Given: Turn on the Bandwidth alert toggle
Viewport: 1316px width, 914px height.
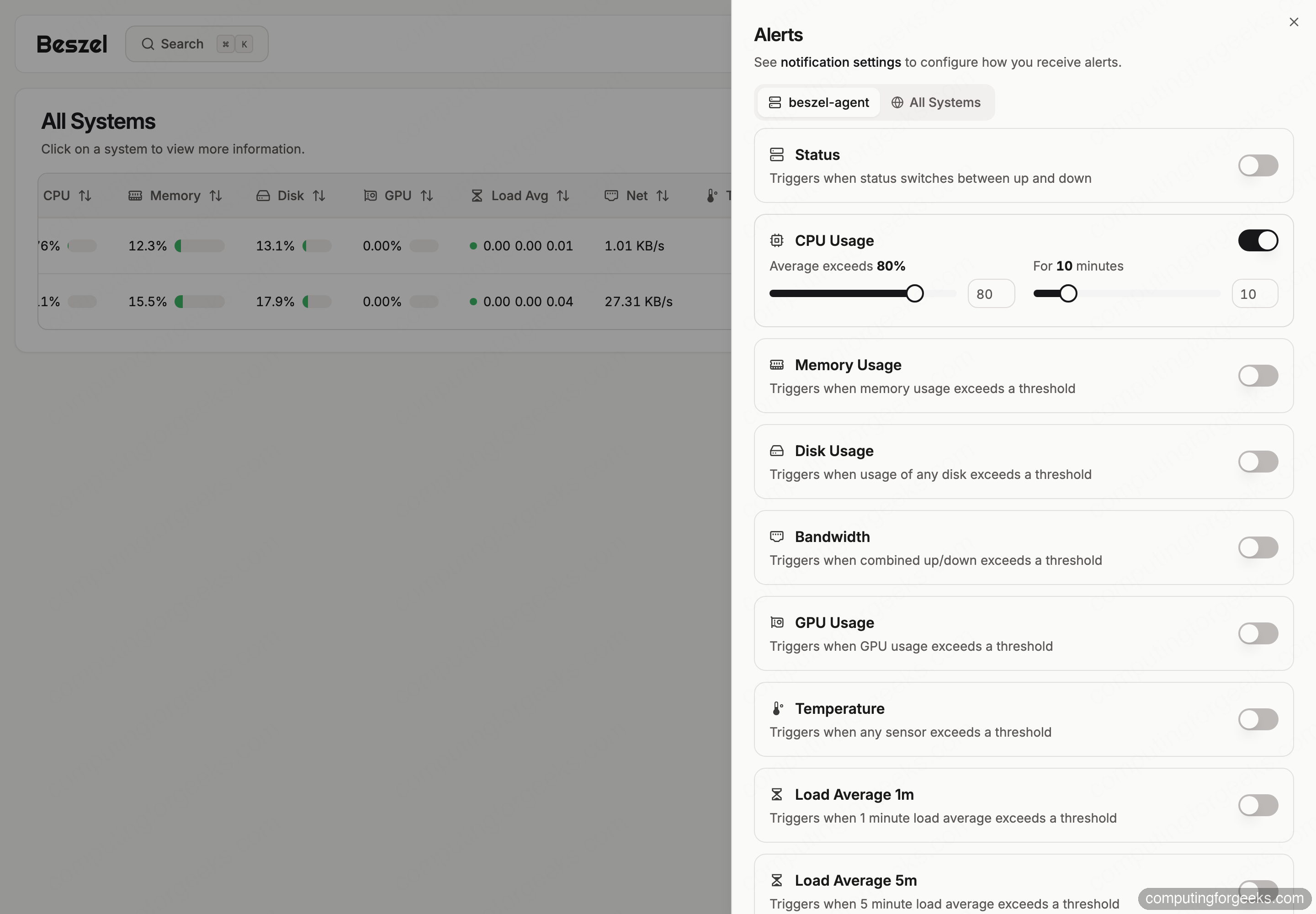Looking at the screenshot, I should pos(1258,547).
